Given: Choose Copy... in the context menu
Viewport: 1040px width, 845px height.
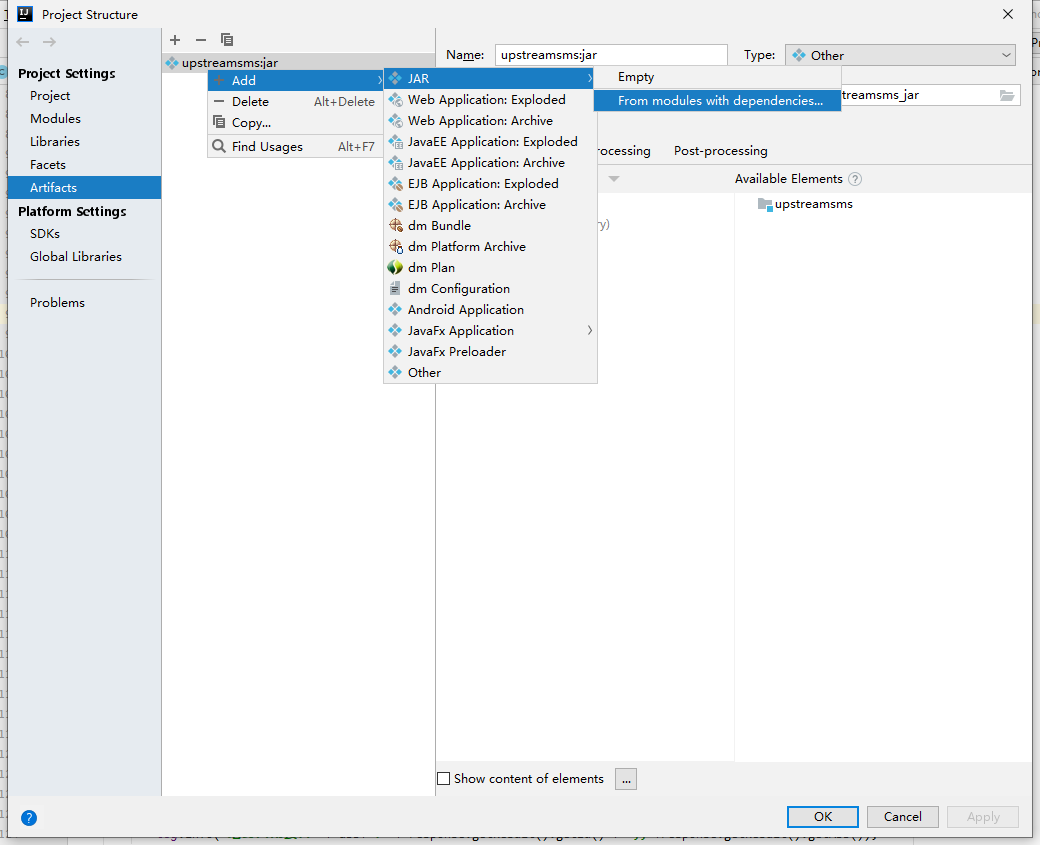Looking at the screenshot, I should [x=296, y=123].
